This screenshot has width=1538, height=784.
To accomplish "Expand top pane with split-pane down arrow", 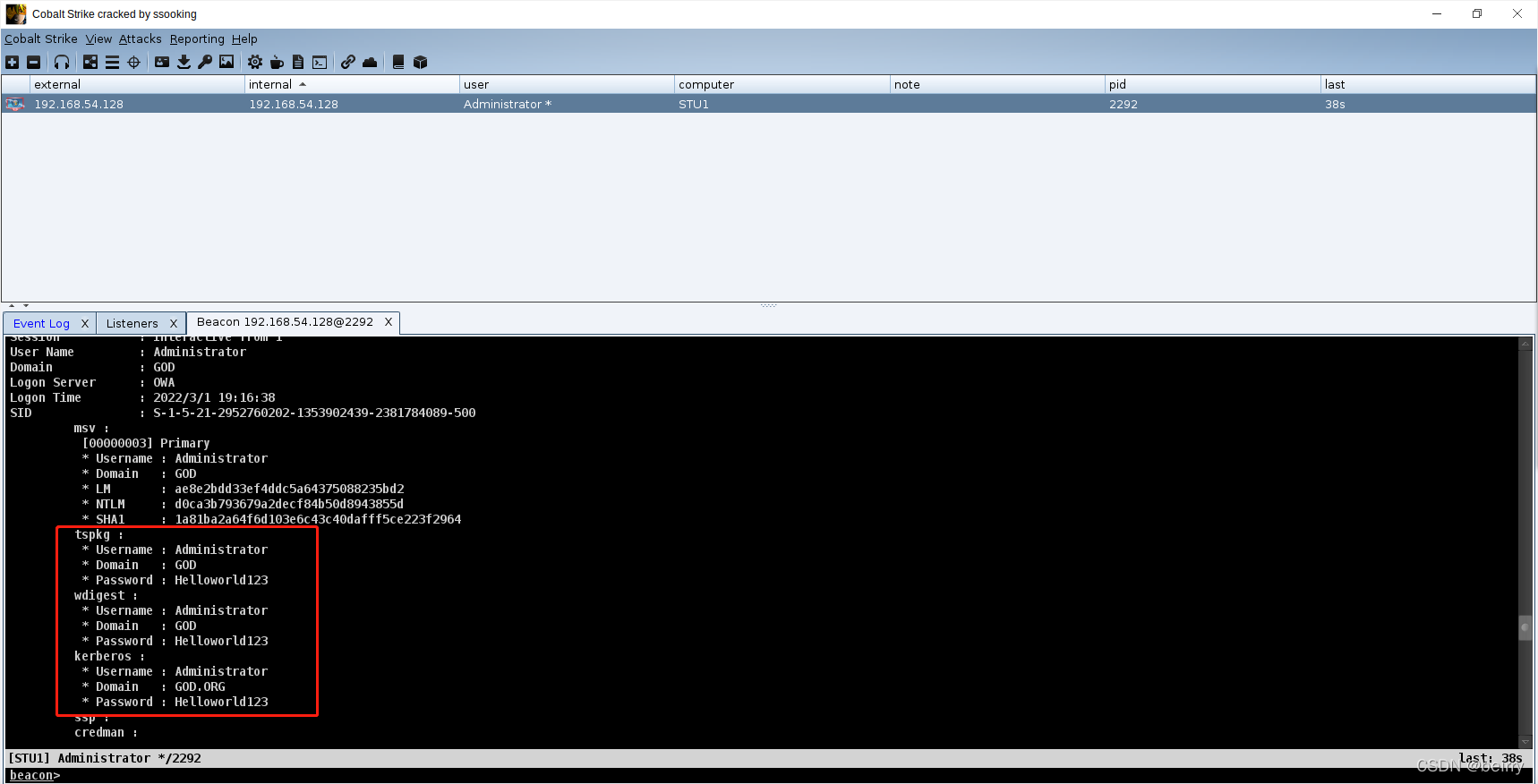I will (x=26, y=306).
